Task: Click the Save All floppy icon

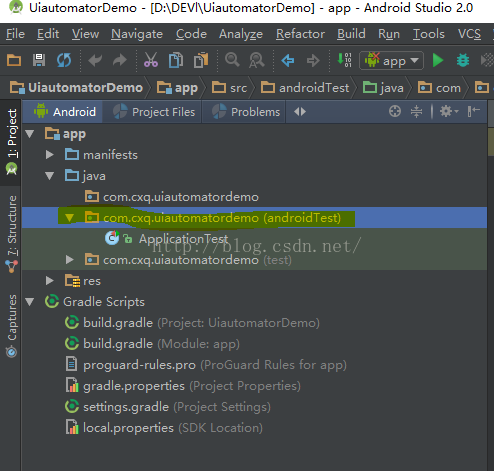Action: coord(39,60)
